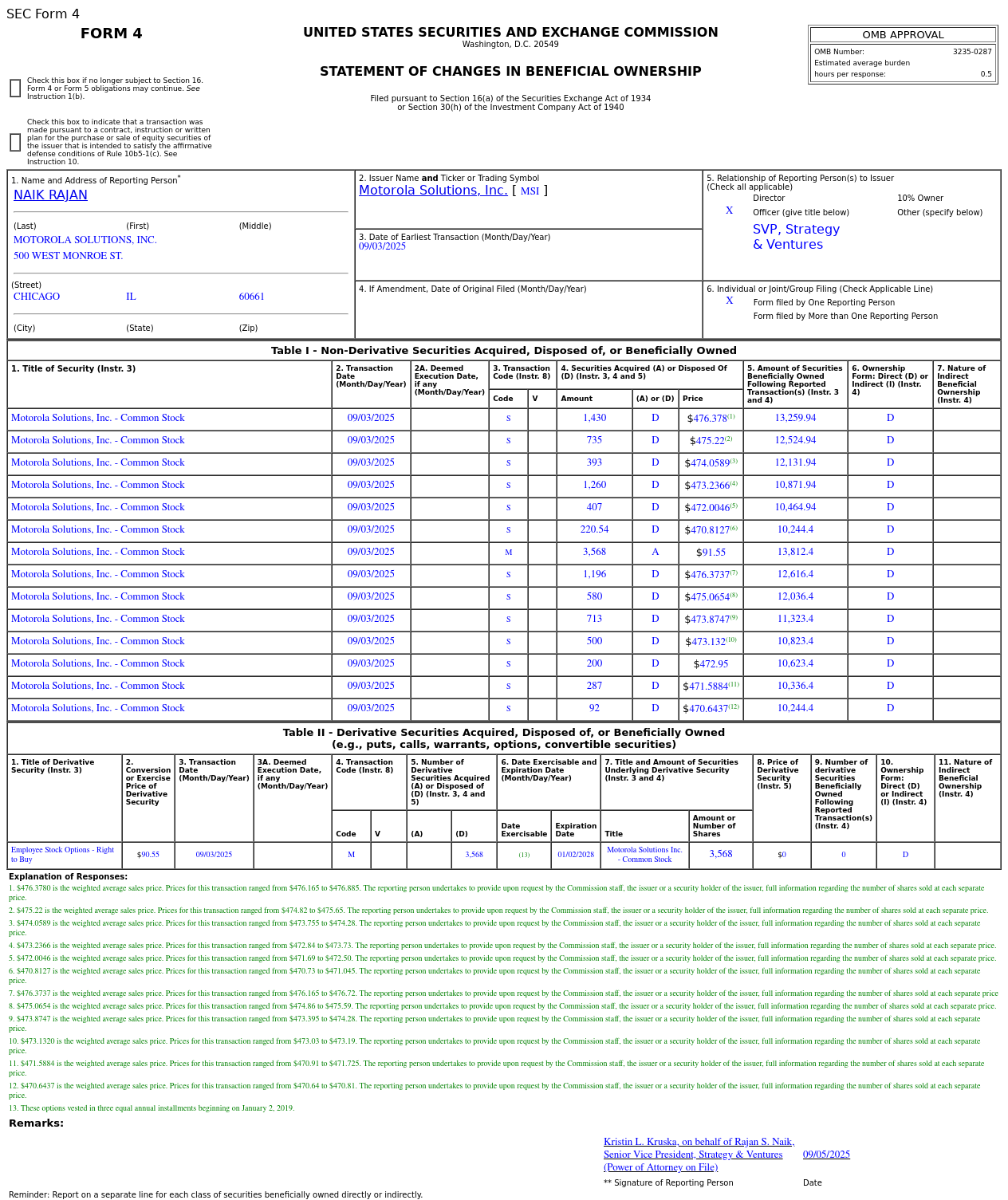The height and width of the screenshot is (1200, 1008).
Task: Open the NAIK RAJAN reporting person link
Action: coord(50,195)
